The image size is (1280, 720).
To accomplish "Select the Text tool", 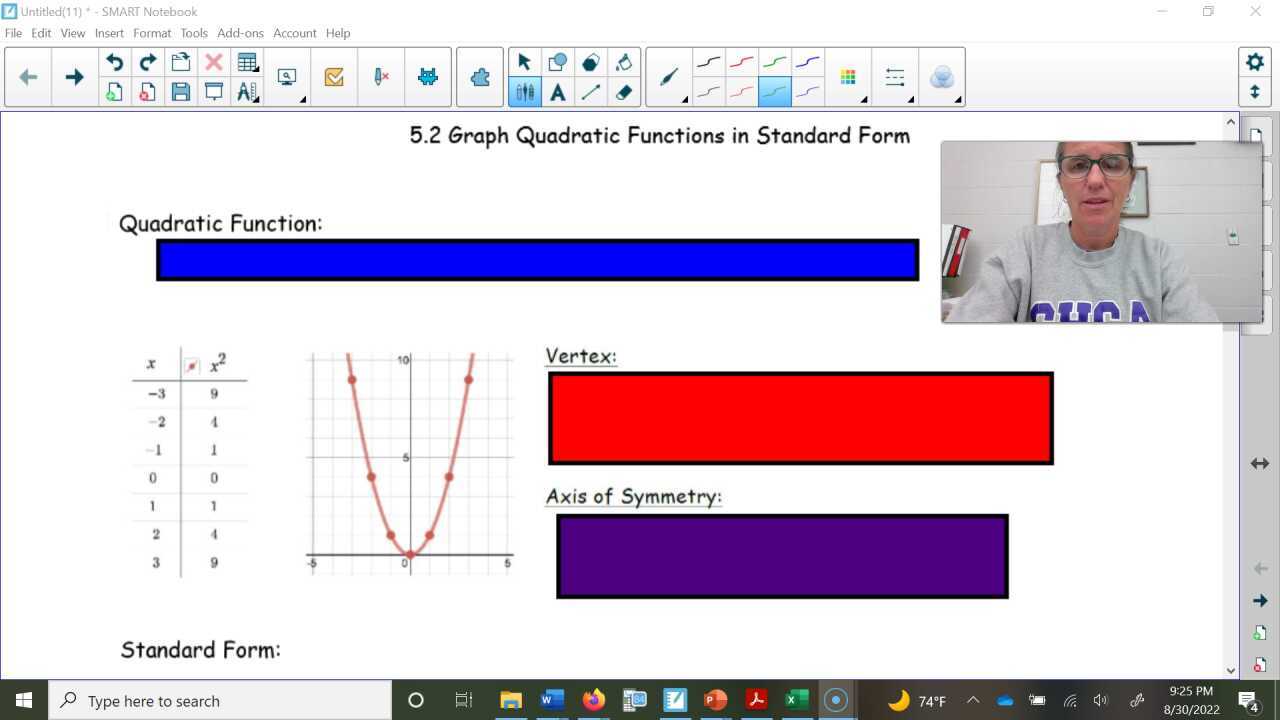I will [x=557, y=91].
